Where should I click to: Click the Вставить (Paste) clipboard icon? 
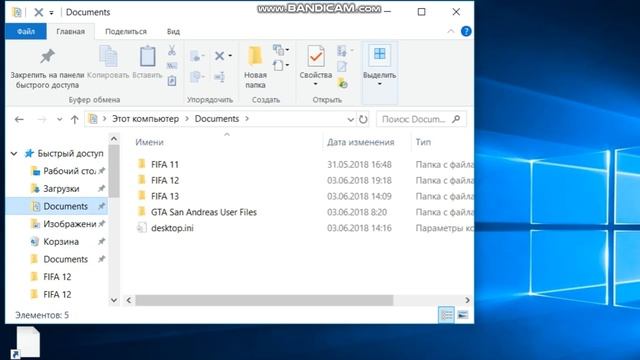click(x=147, y=56)
